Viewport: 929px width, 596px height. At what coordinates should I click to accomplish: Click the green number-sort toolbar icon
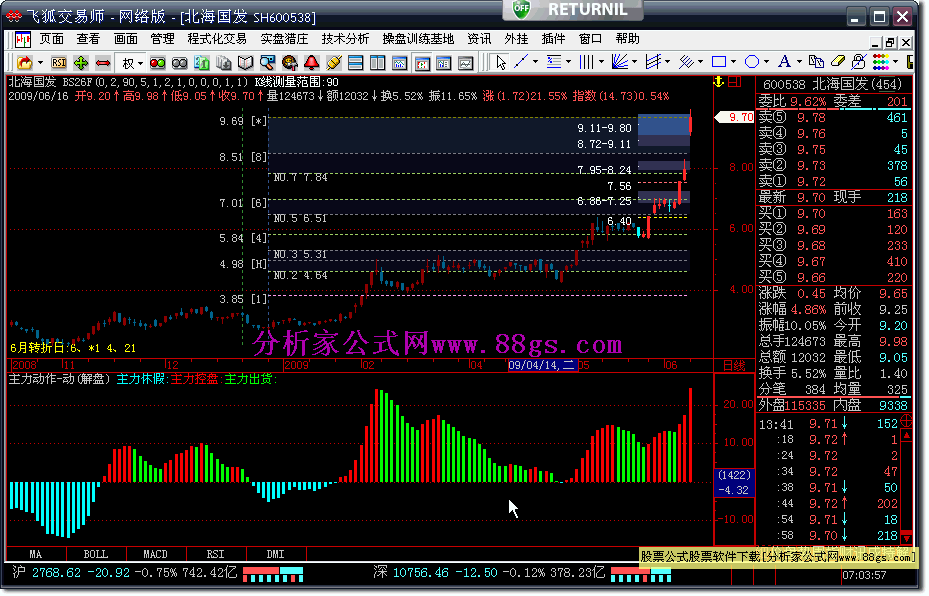(201, 62)
